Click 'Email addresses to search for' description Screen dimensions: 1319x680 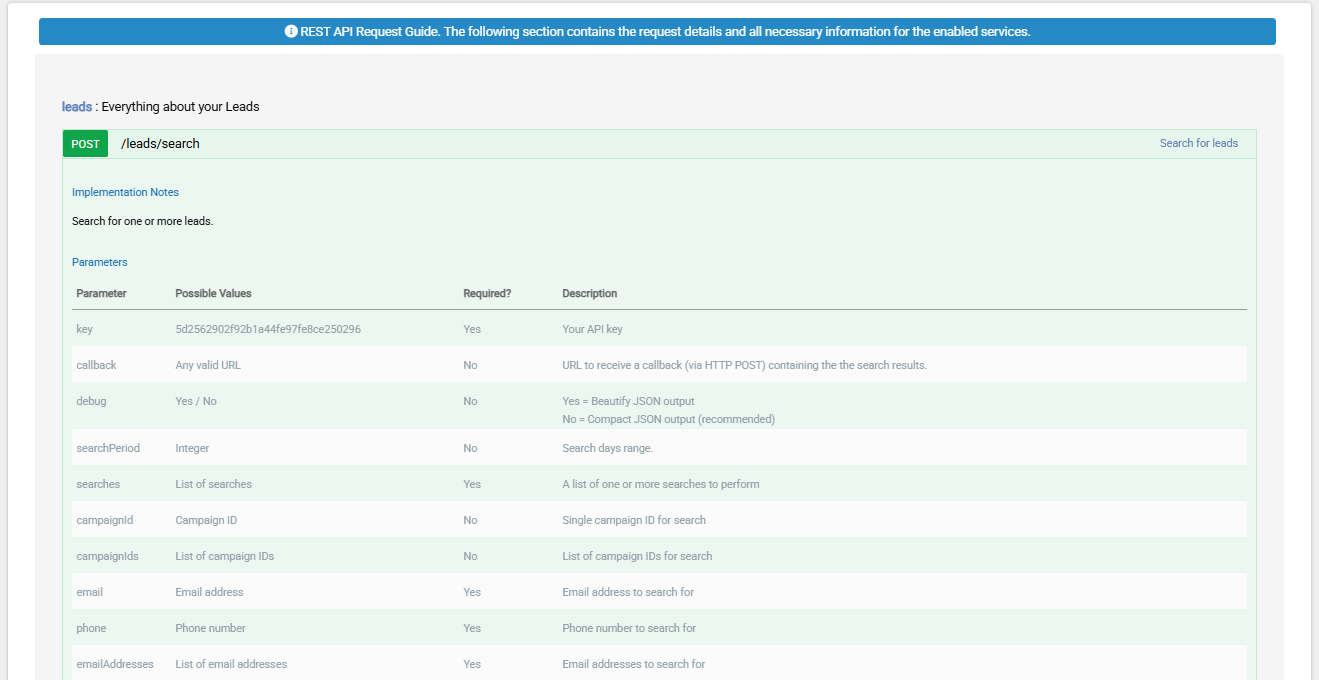click(633, 664)
